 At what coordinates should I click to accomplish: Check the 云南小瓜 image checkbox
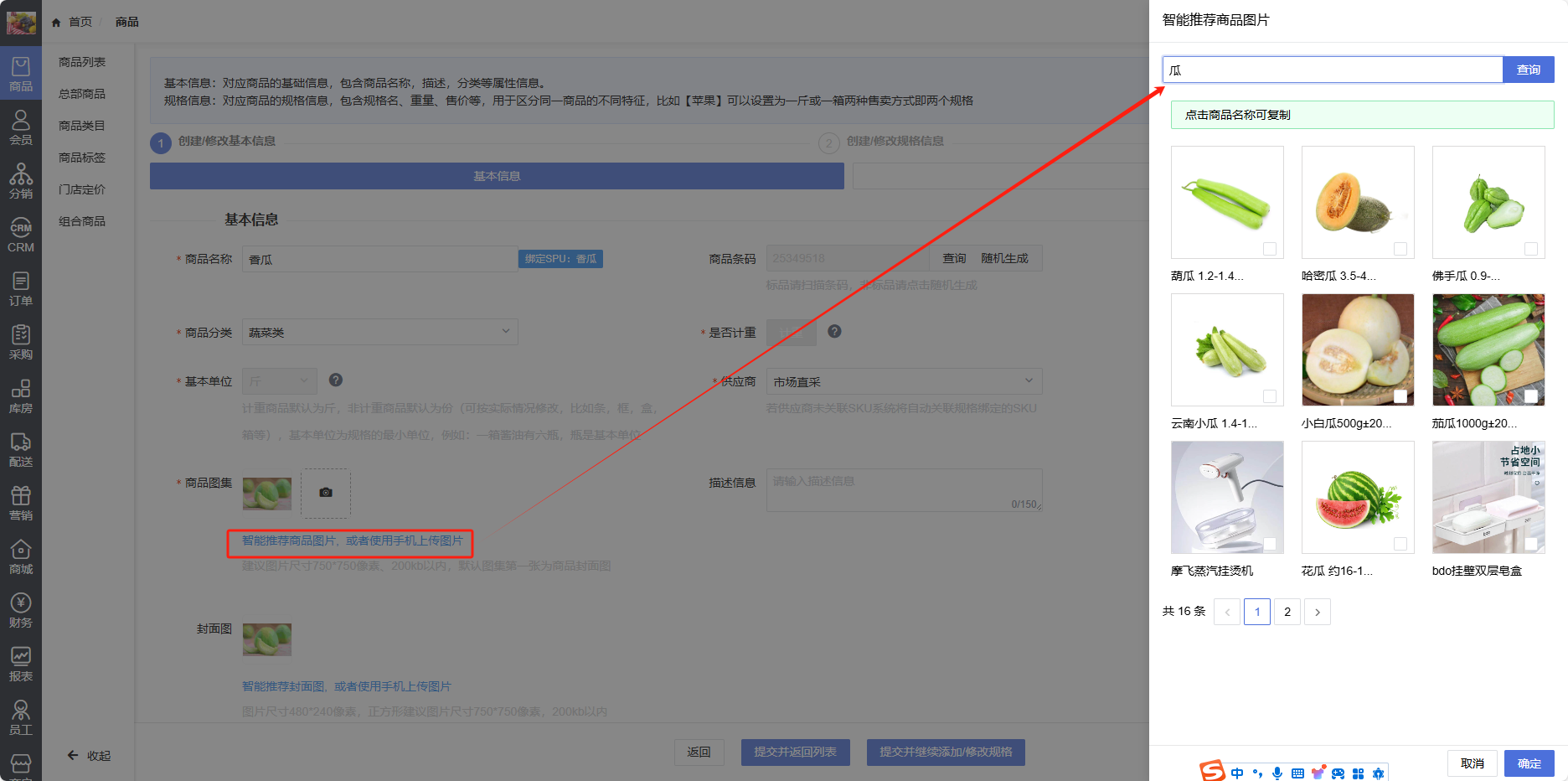pyautogui.click(x=1270, y=396)
